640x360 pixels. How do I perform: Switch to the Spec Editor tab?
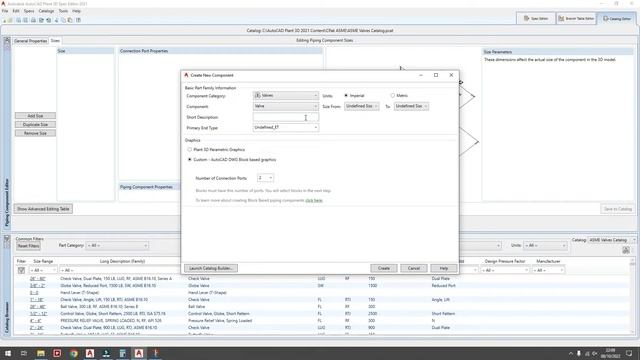point(536,18)
